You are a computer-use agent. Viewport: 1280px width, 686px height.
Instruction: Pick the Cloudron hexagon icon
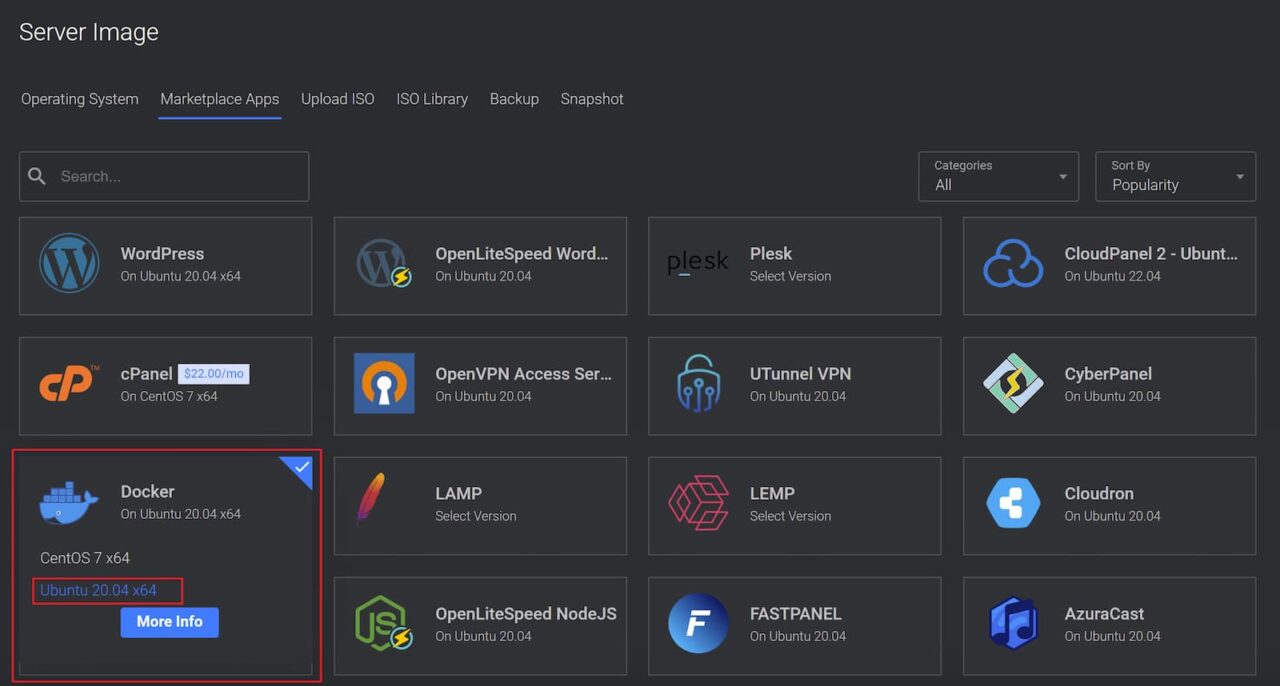(1013, 504)
